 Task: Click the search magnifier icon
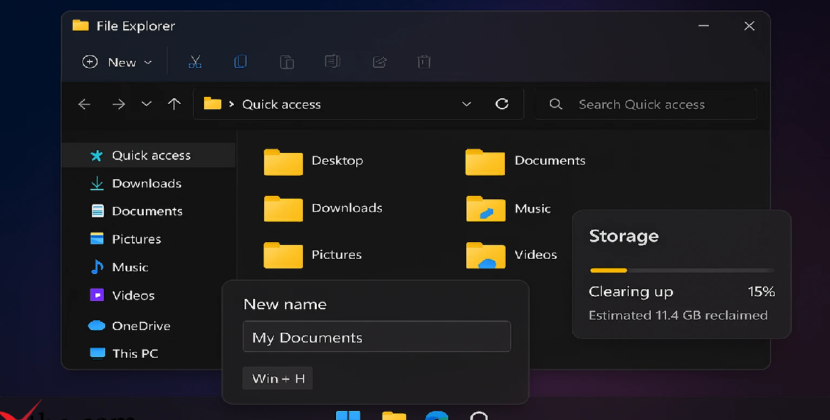(x=555, y=104)
